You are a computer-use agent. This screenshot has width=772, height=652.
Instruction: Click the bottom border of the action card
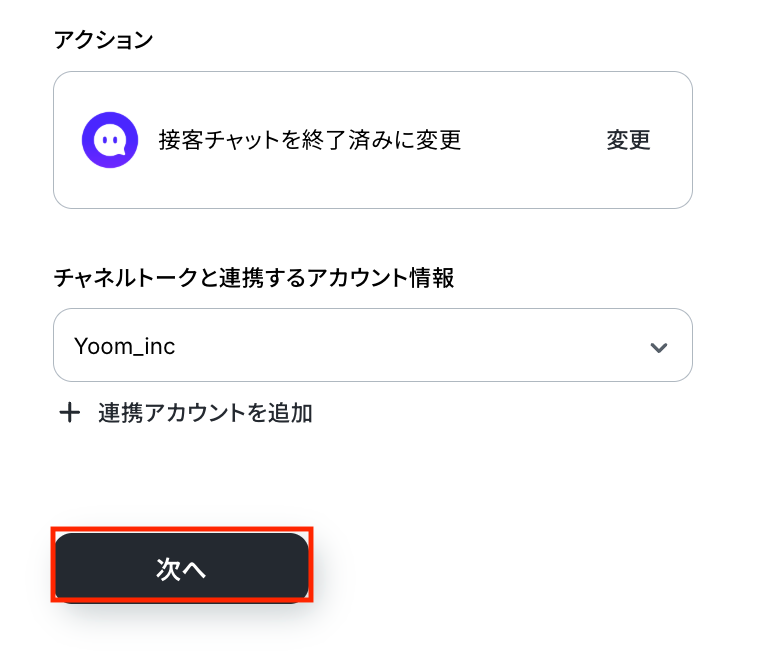click(x=372, y=208)
